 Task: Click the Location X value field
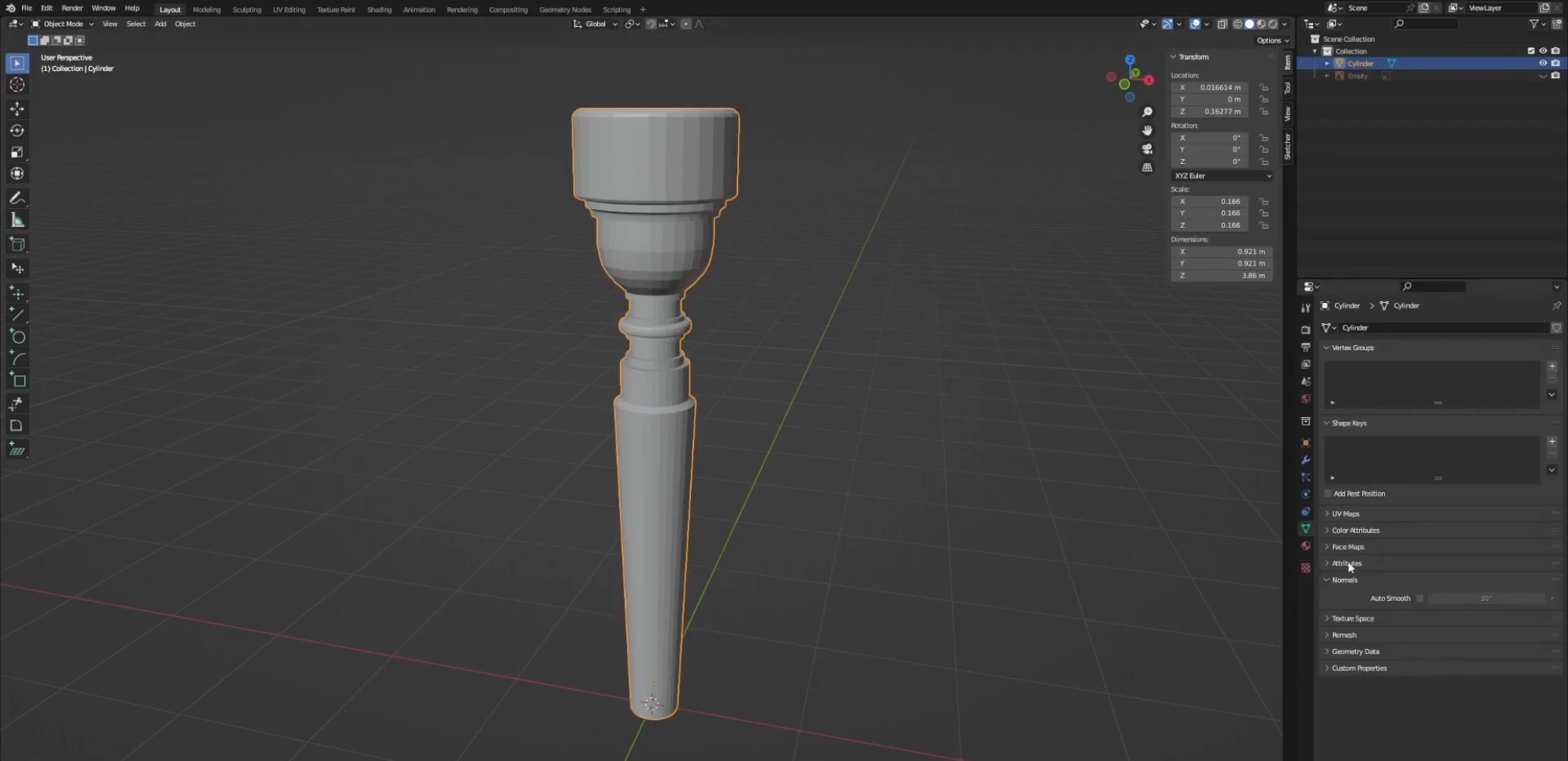click(1209, 88)
